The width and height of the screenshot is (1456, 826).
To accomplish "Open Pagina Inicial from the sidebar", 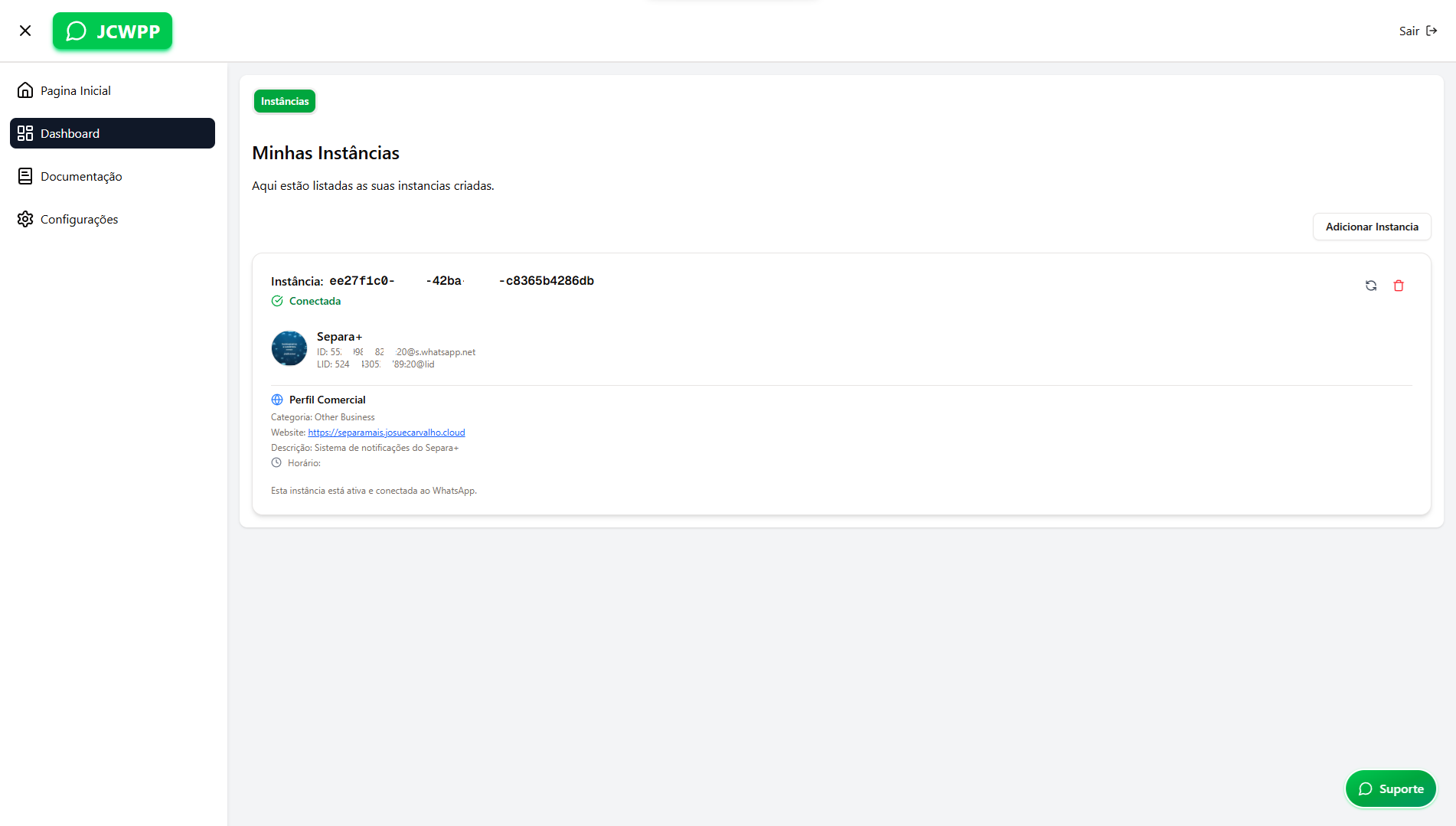I will point(75,91).
